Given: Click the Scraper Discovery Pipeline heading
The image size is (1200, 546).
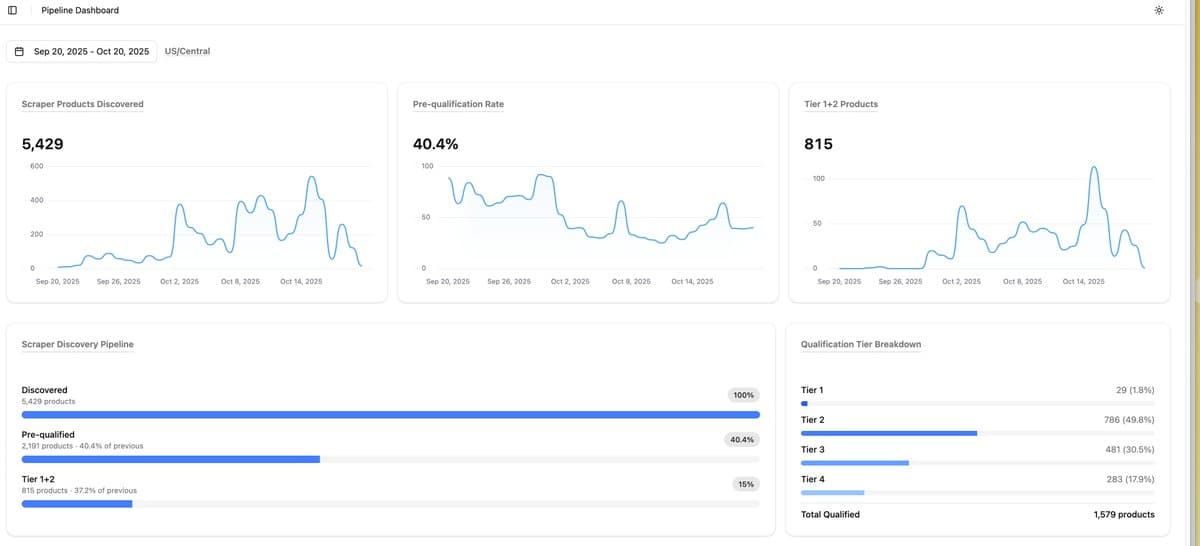Looking at the screenshot, I should click(x=77, y=344).
